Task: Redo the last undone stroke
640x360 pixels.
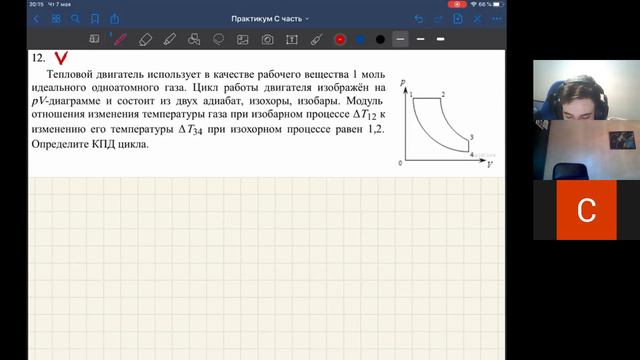Action: click(438, 19)
